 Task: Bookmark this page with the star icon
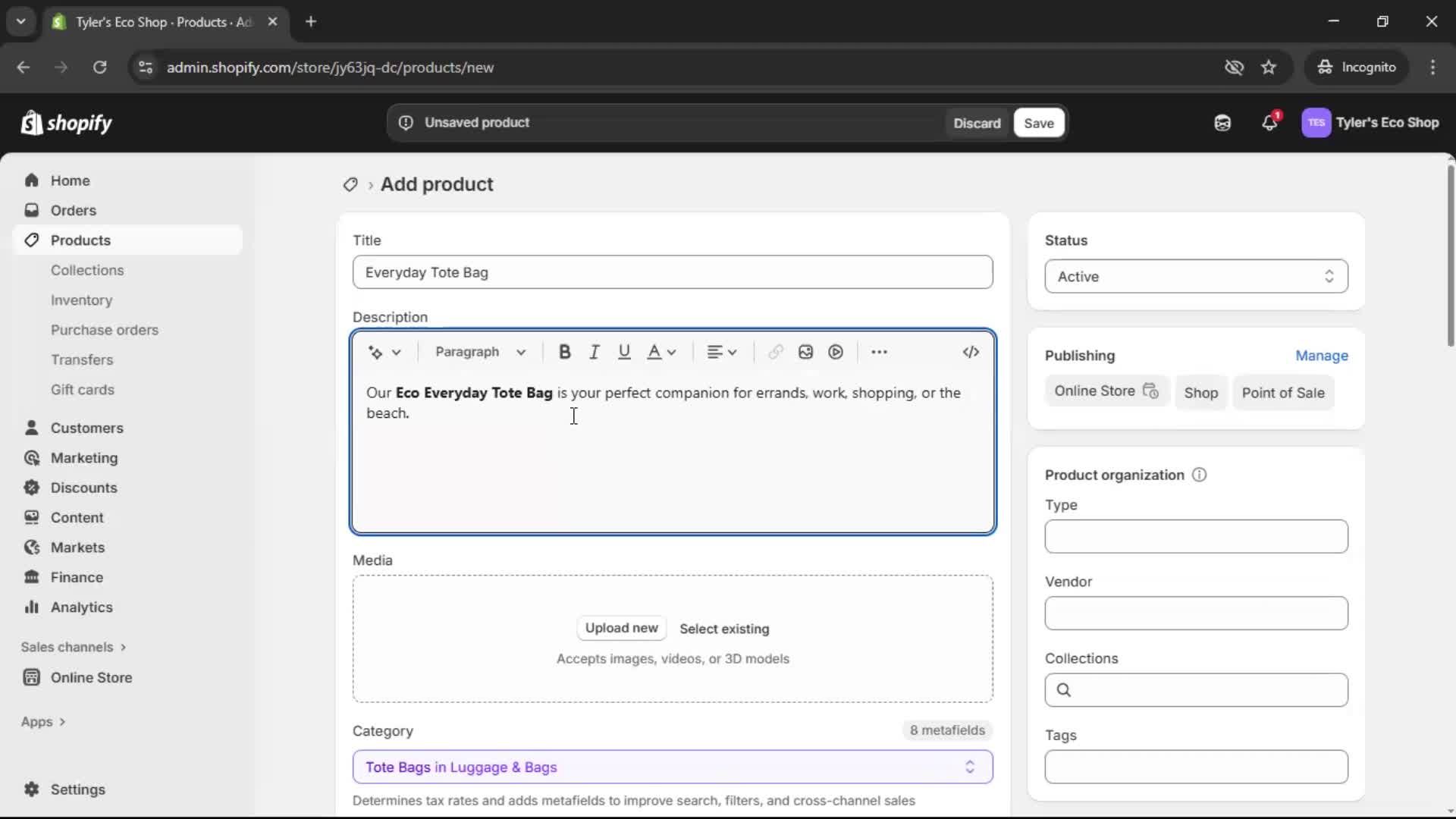1269,67
